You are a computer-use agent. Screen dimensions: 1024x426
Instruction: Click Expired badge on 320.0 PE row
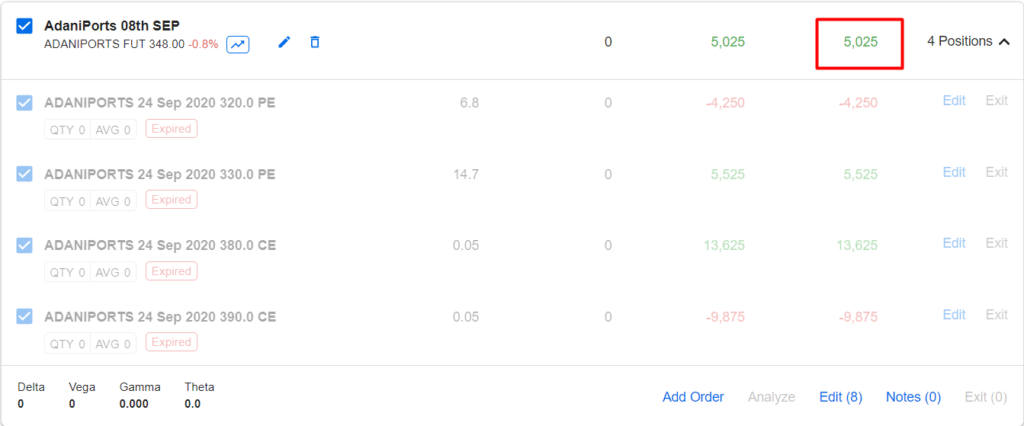(x=171, y=129)
